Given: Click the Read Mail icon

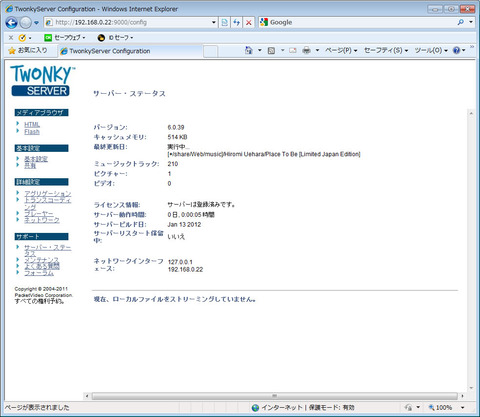Looking at the screenshot, I should [293, 50].
